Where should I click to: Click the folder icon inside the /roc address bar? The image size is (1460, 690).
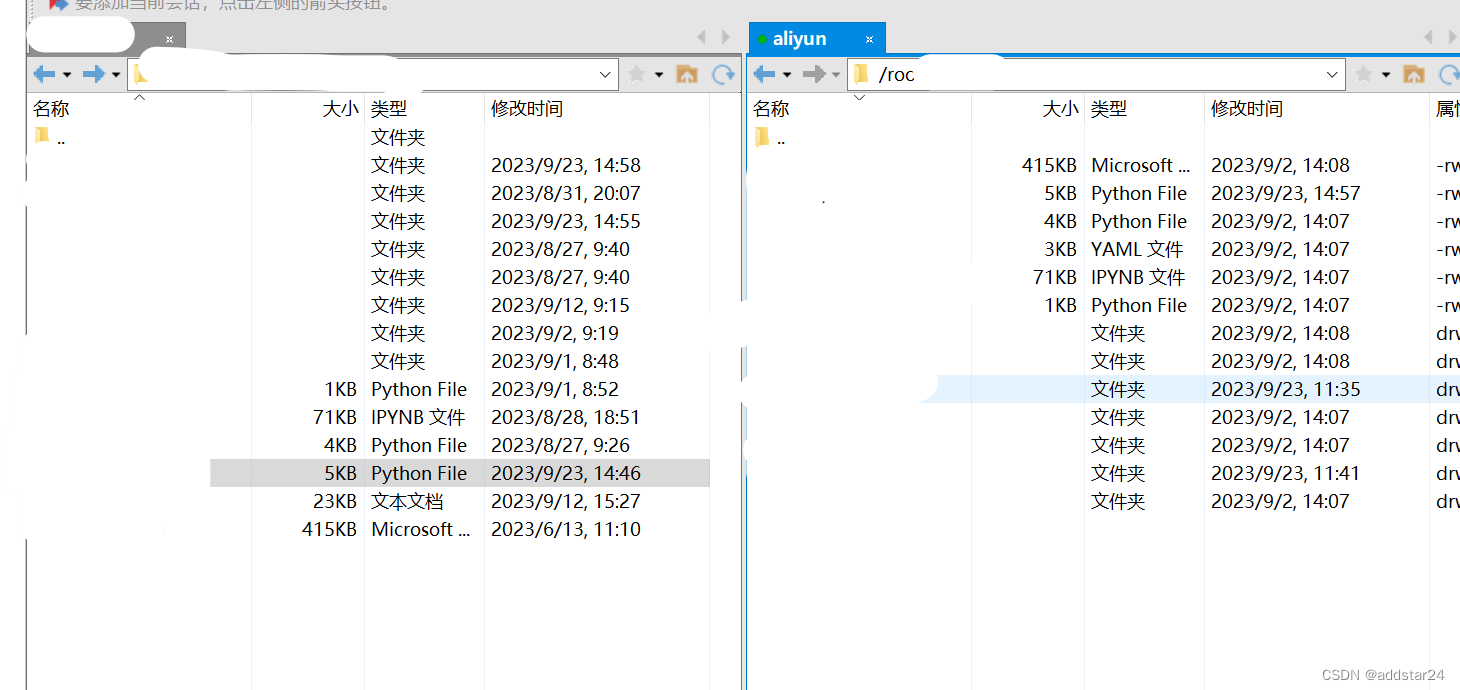pos(862,73)
